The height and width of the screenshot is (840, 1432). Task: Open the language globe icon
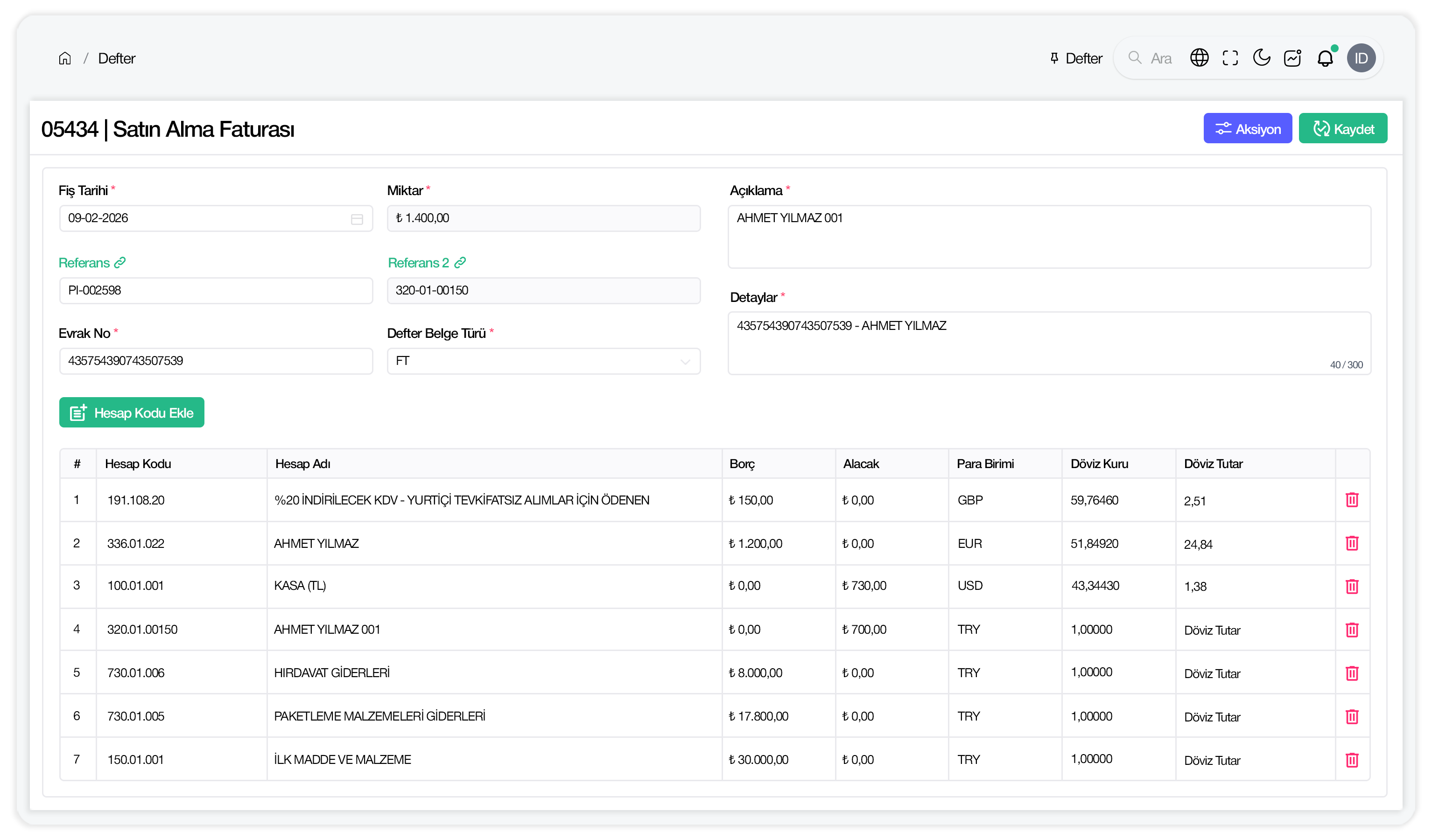tap(1199, 58)
